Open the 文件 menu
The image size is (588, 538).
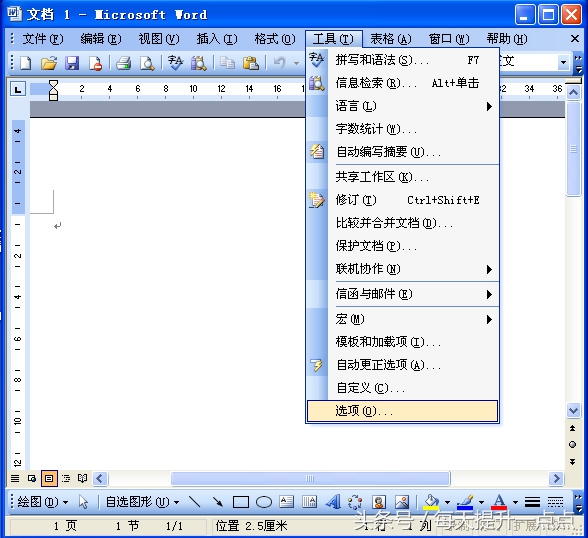pos(43,39)
